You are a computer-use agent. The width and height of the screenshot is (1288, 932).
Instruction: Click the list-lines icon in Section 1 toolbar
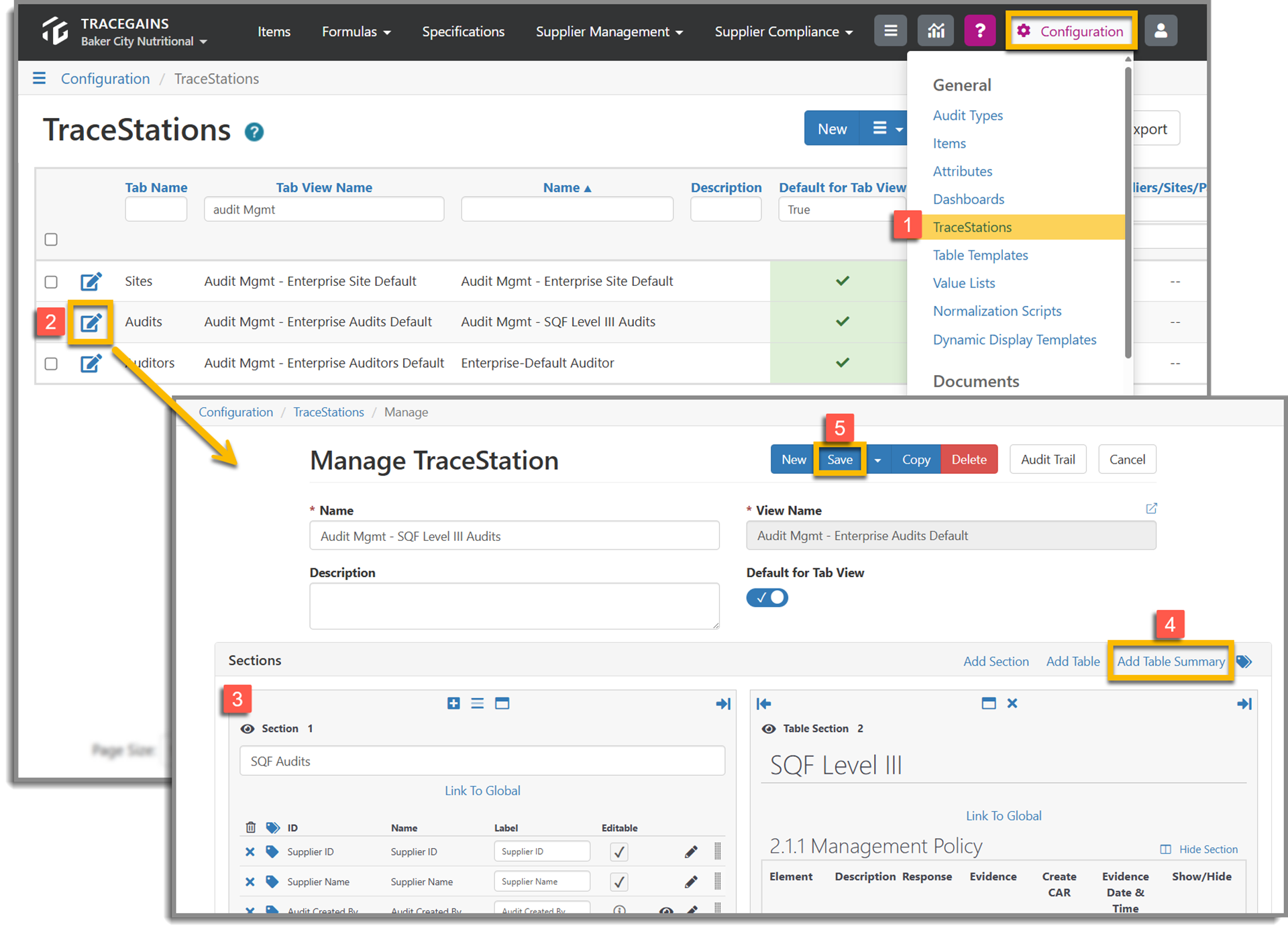click(x=477, y=703)
